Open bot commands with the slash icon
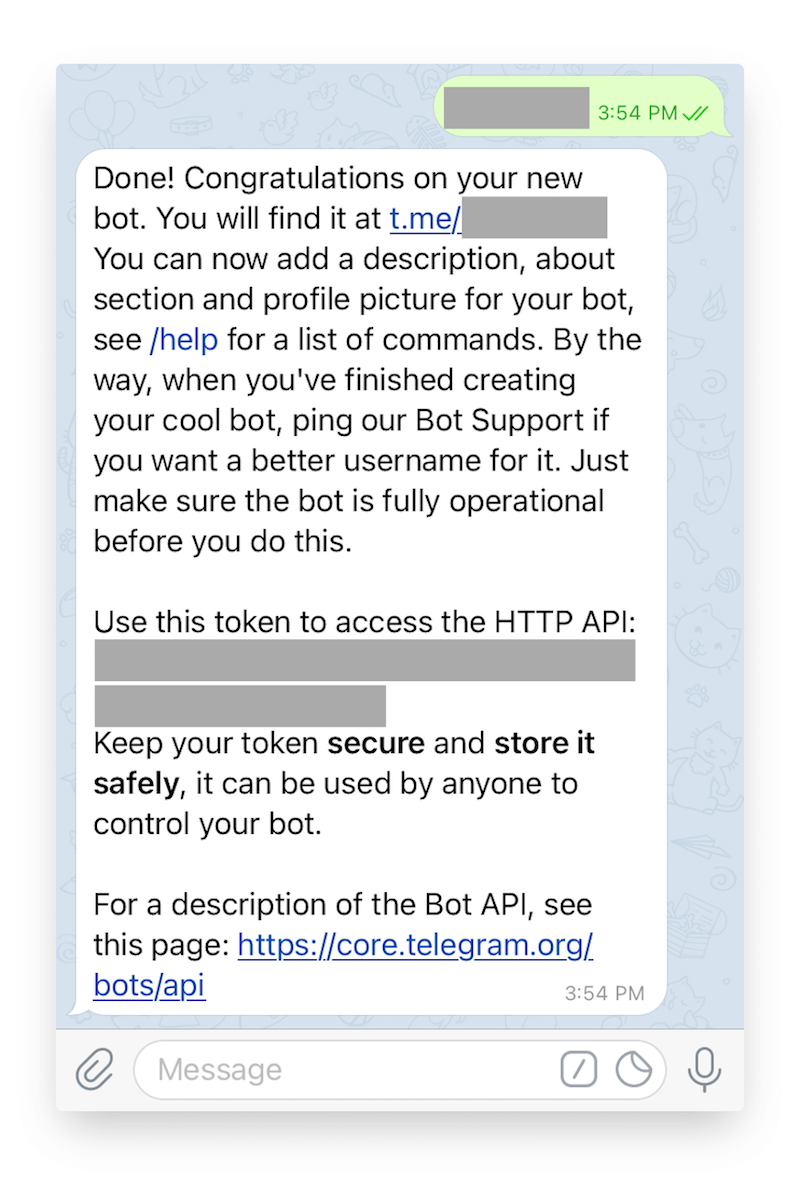This screenshot has height=1180, width=800. tap(578, 1071)
